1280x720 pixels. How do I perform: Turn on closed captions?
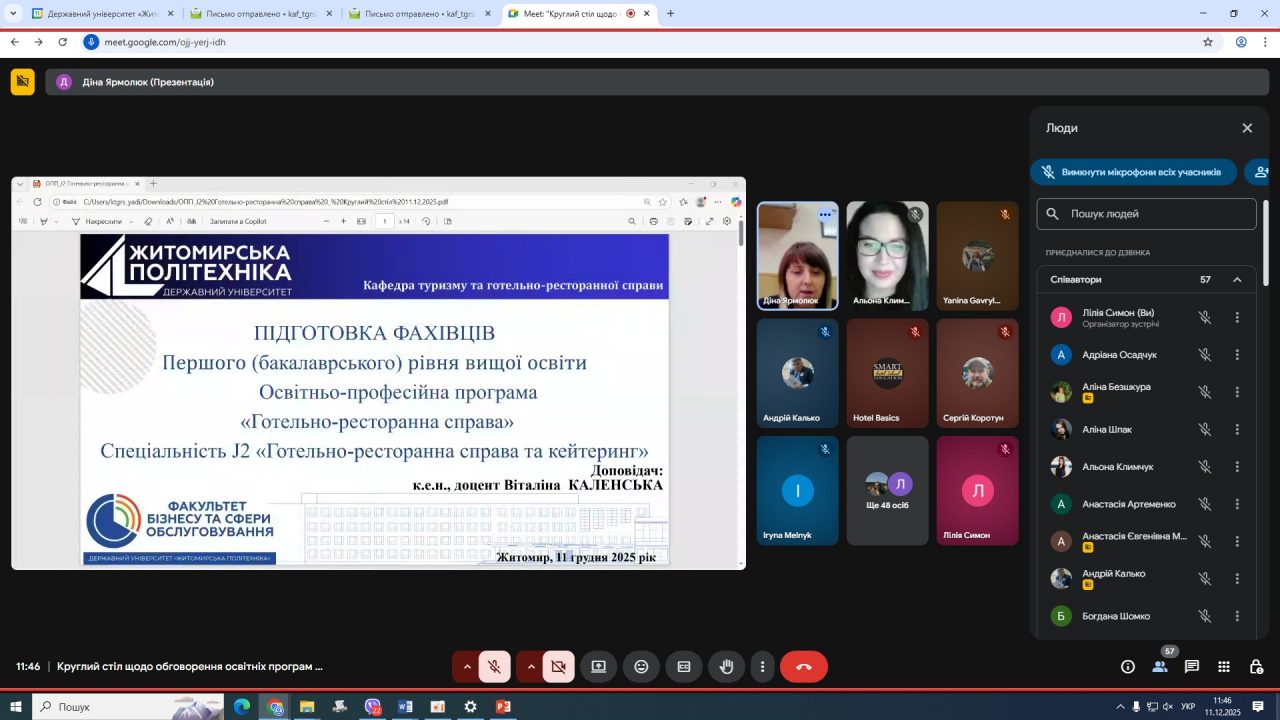coord(684,667)
